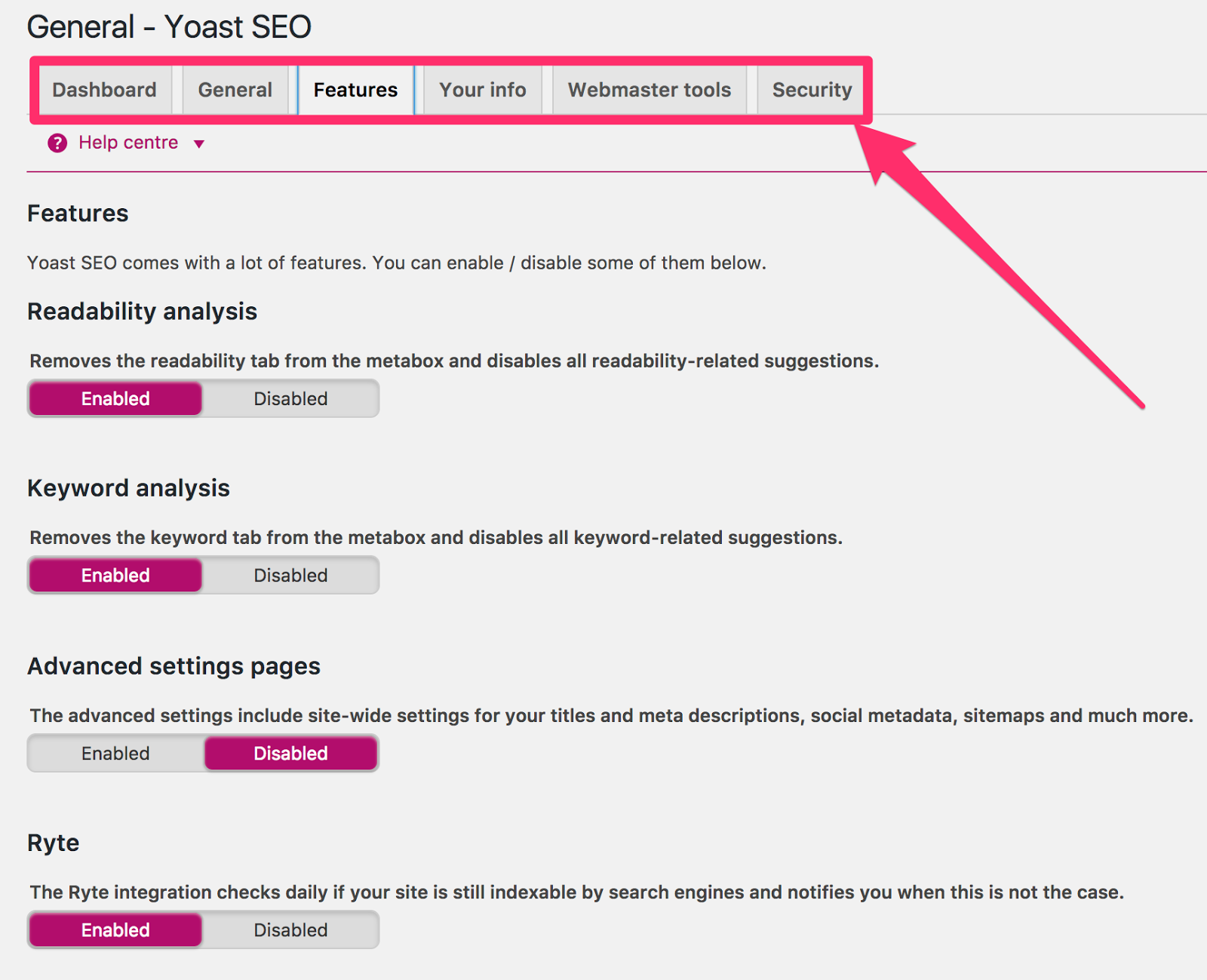Select the Features tab

[355, 90]
